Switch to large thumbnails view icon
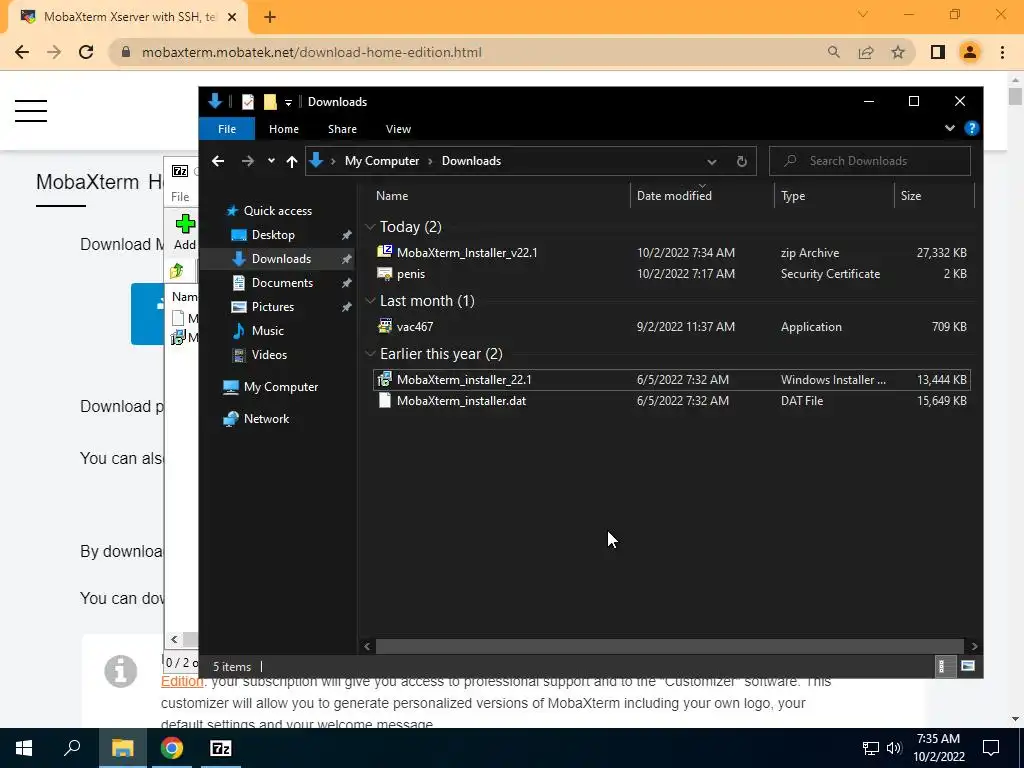The height and width of the screenshot is (768, 1024). pos(967,666)
